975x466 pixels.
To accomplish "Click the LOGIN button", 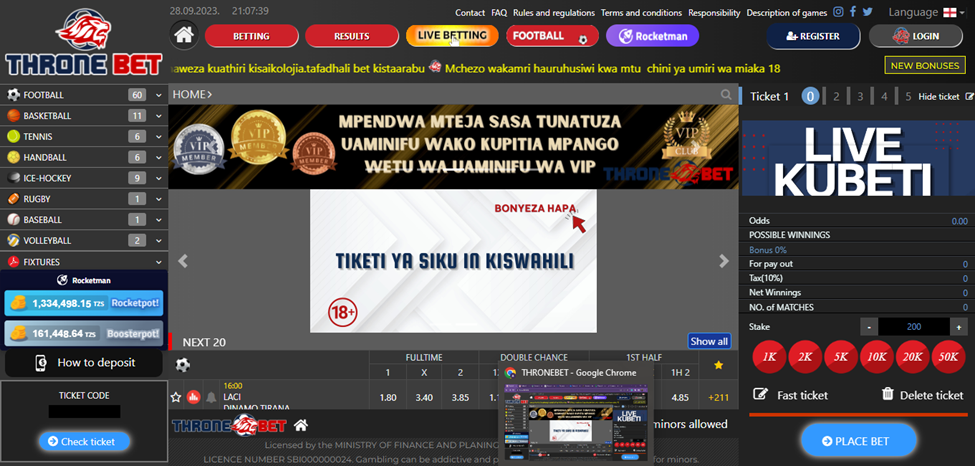I will point(914,36).
